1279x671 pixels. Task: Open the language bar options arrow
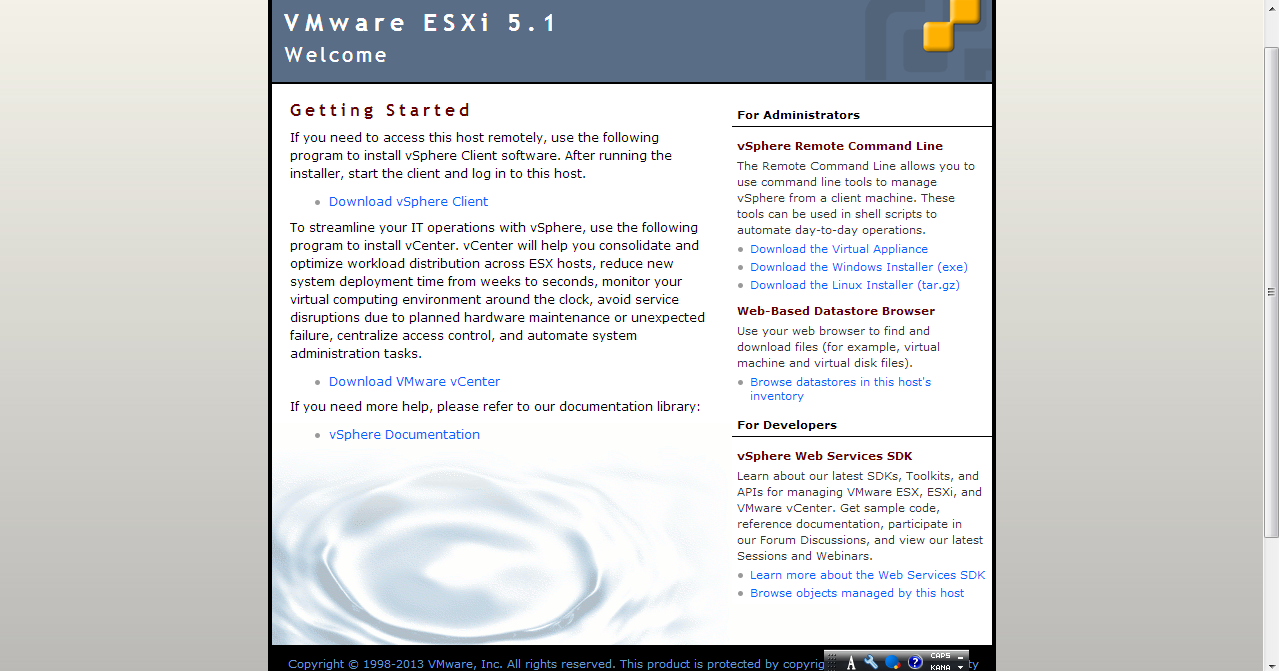[960, 667]
